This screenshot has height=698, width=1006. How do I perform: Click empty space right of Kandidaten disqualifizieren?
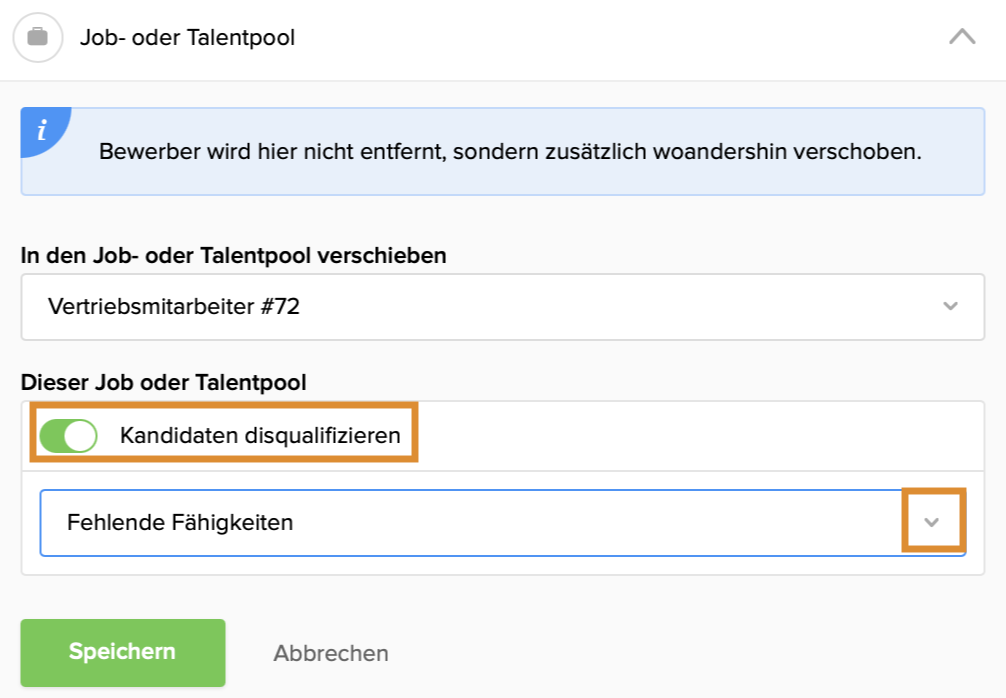(x=700, y=436)
